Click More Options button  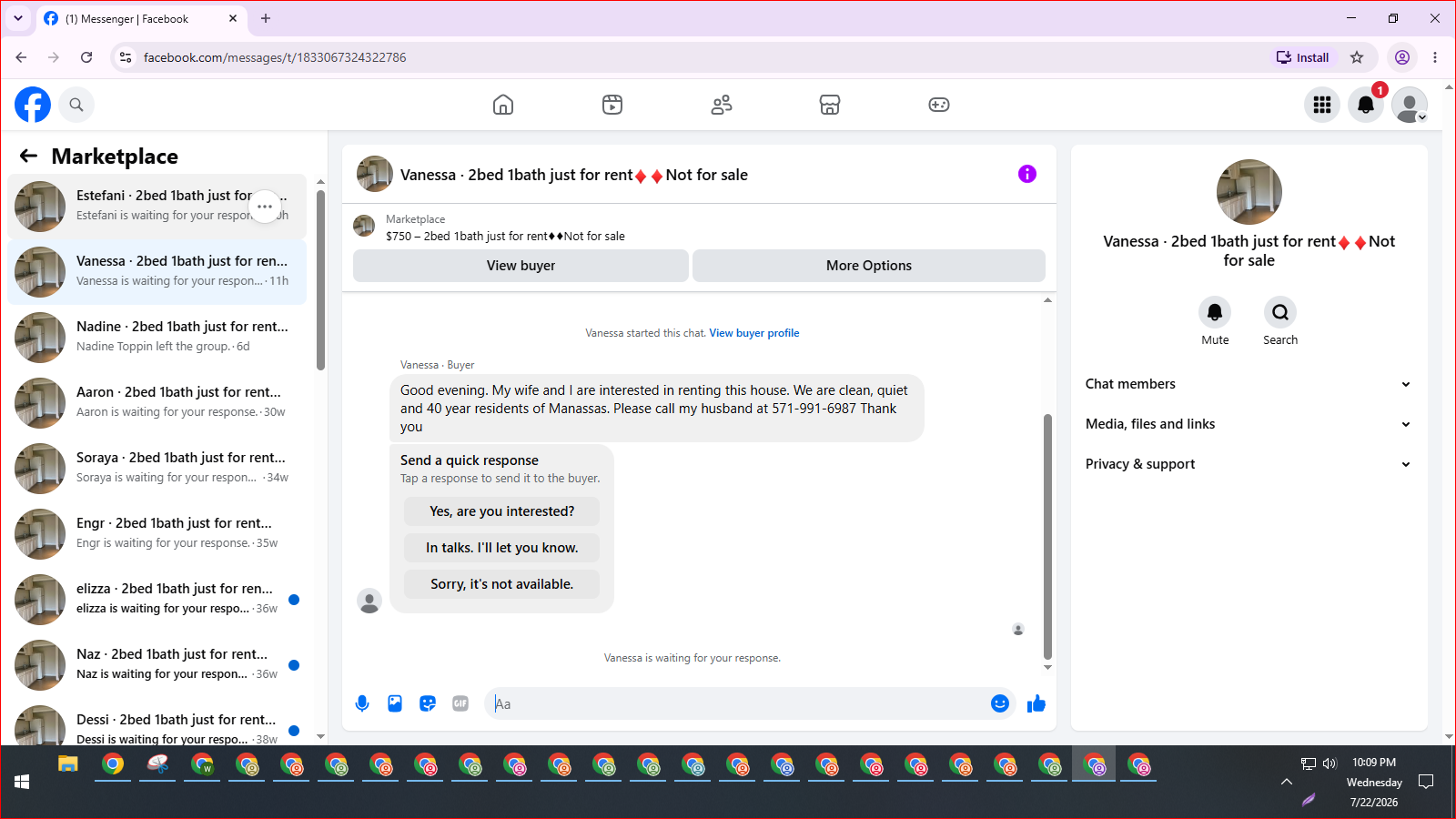tap(869, 266)
